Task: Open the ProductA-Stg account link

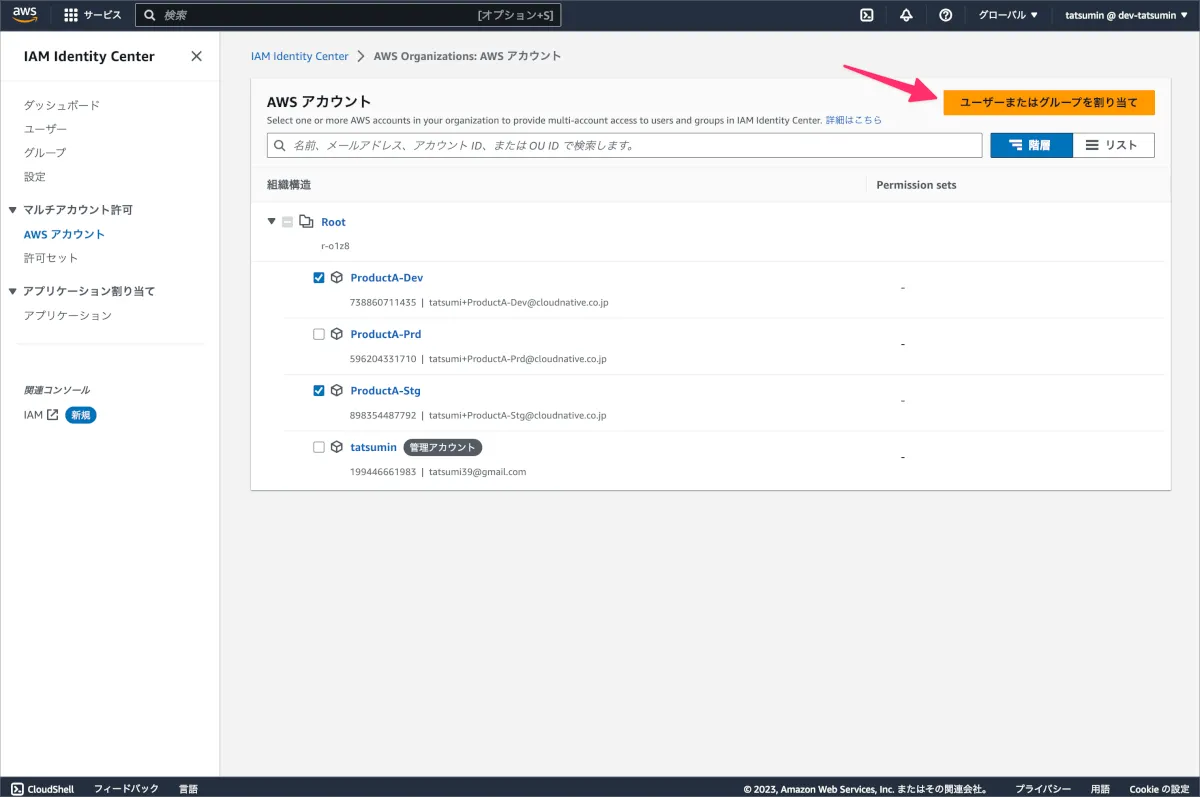Action: (385, 391)
